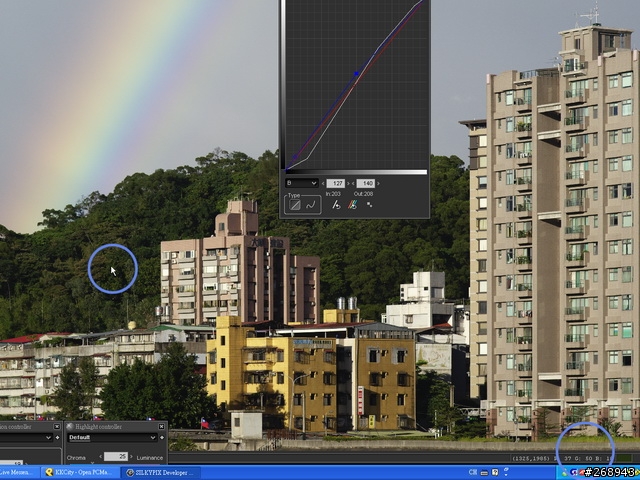Image resolution: width=640 pixels, height=480 pixels.
Task: Click the preset add icon beside Default
Action: 162,438
